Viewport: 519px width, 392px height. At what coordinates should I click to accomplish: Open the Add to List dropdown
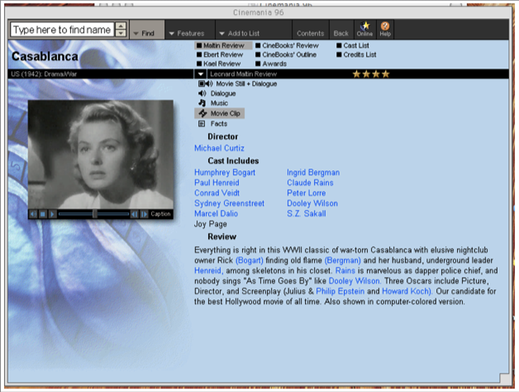click(239, 33)
